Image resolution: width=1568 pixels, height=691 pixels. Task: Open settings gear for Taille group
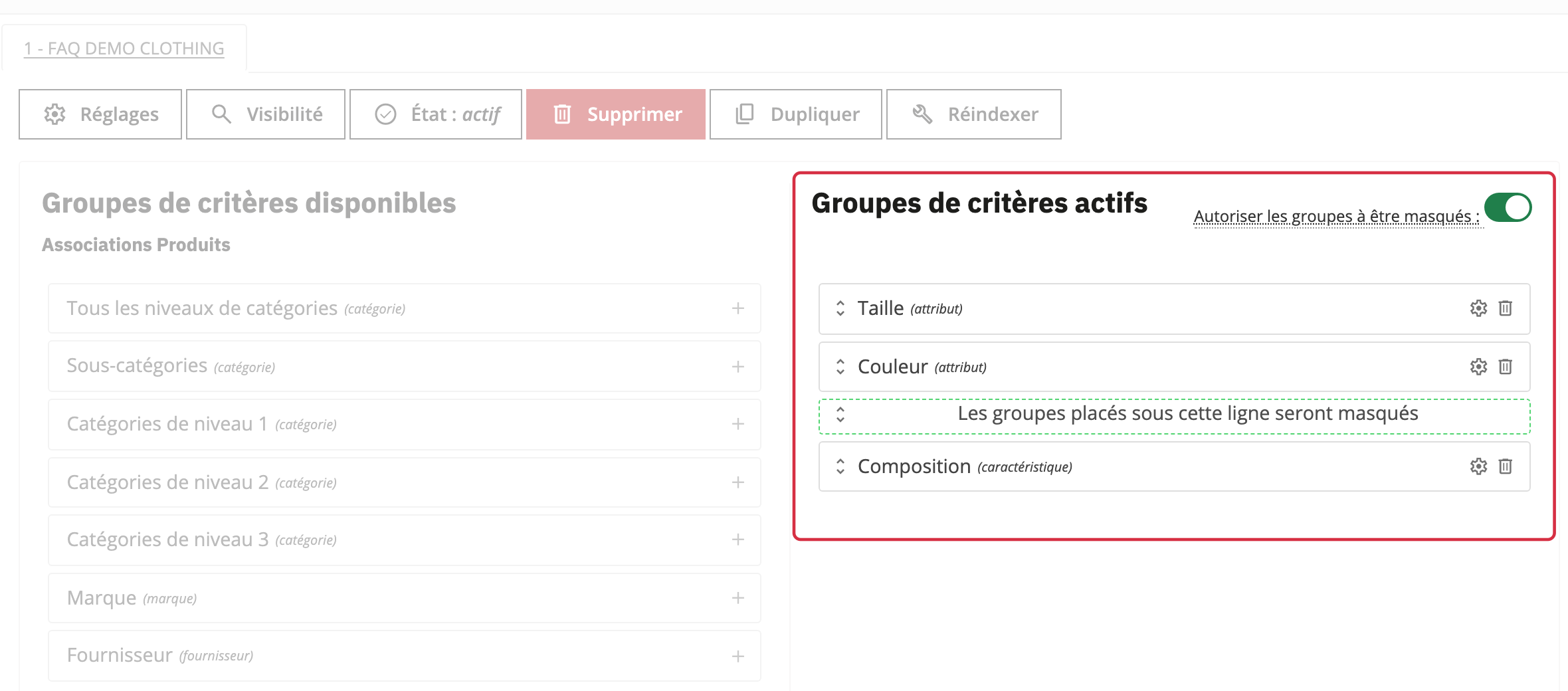[x=1478, y=308]
